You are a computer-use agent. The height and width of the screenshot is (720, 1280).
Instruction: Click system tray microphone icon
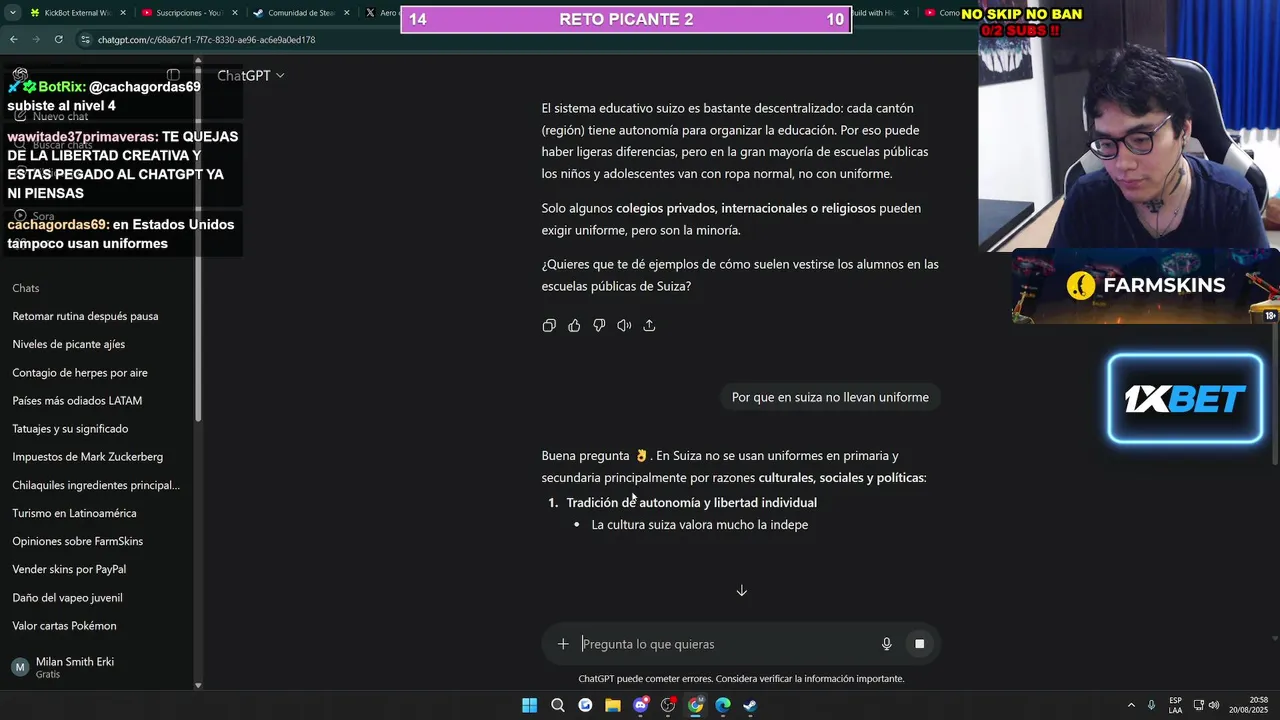coord(1151,705)
